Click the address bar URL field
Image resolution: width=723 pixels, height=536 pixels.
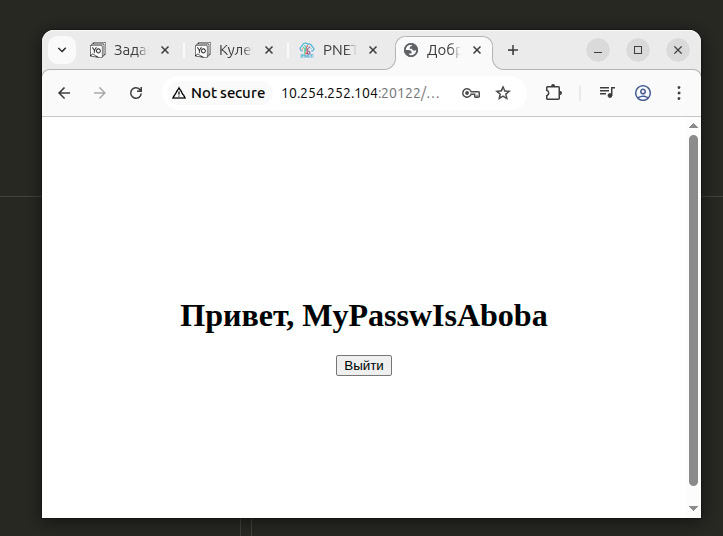click(360, 93)
